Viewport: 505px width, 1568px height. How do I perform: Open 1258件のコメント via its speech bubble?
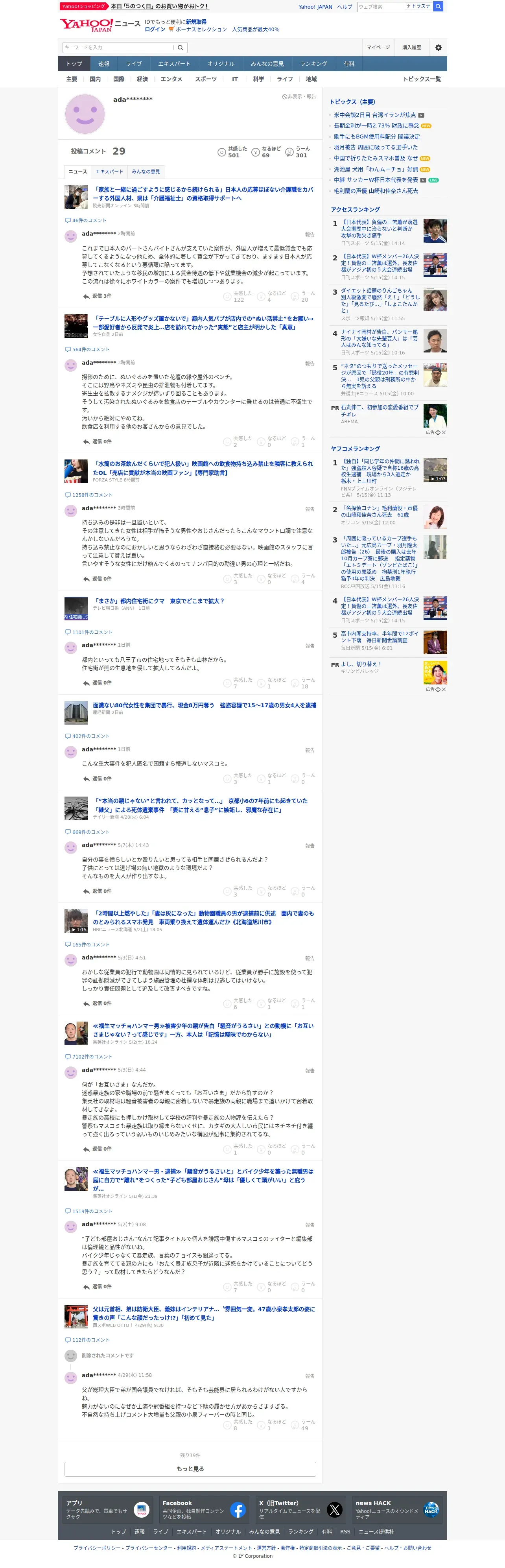click(x=68, y=495)
